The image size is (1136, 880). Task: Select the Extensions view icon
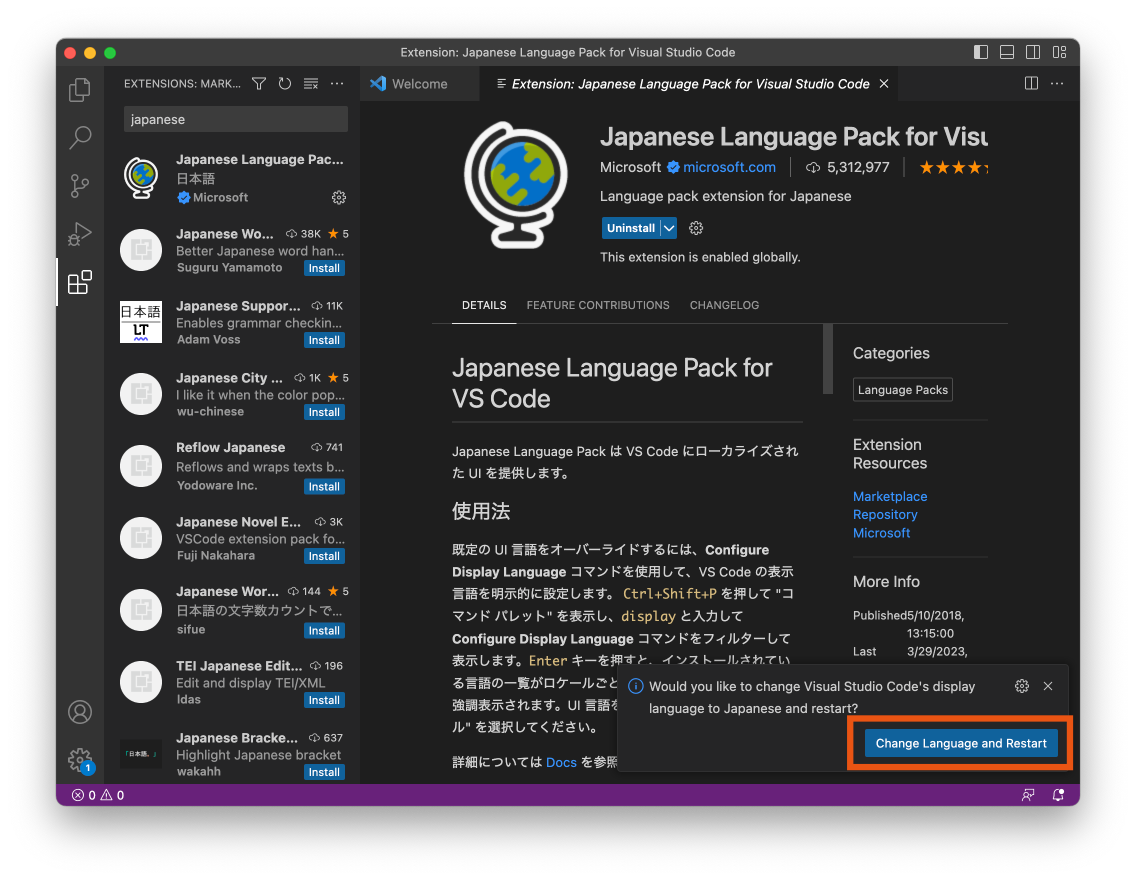point(80,282)
